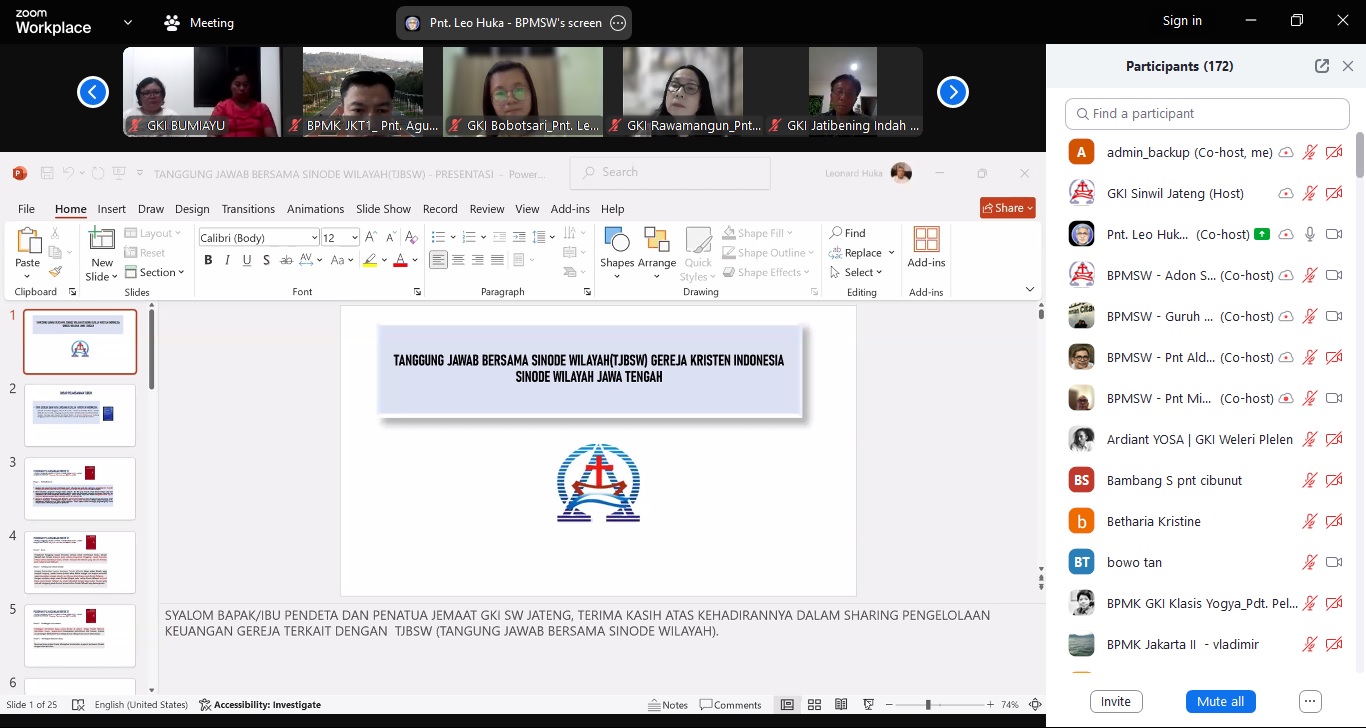Open the Insert ribbon tab
Screen dimensions: 1366x728
tap(111, 209)
